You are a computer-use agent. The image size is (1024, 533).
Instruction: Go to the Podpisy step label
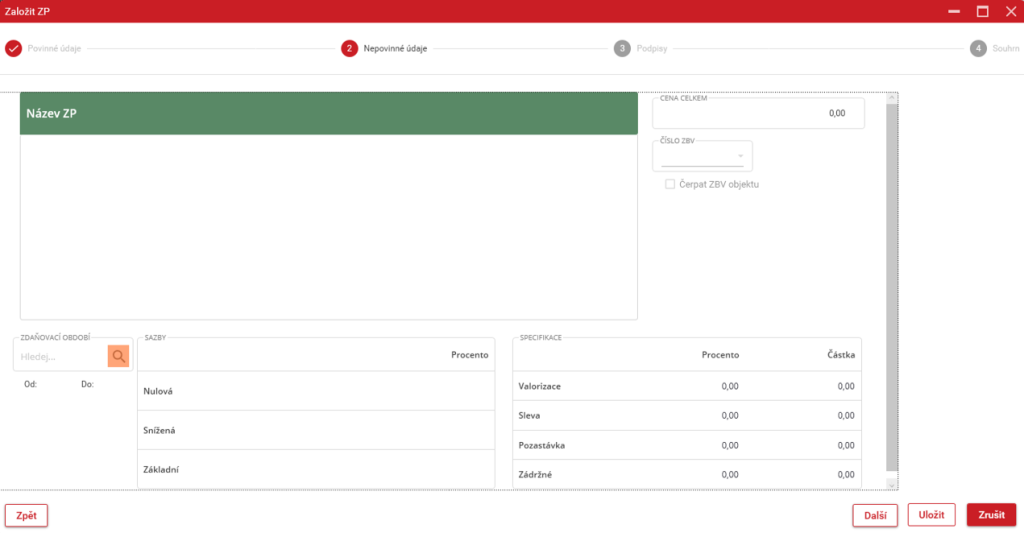652,48
